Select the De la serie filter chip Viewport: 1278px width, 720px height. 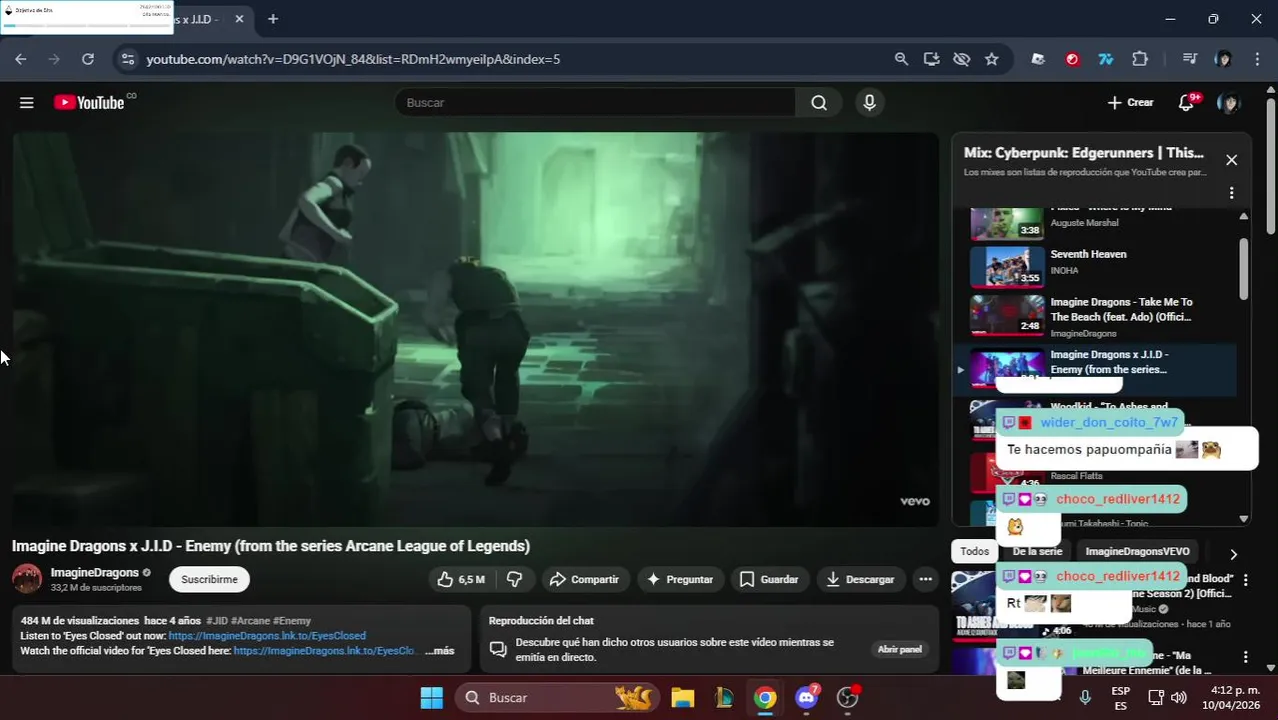coord(1037,552)
